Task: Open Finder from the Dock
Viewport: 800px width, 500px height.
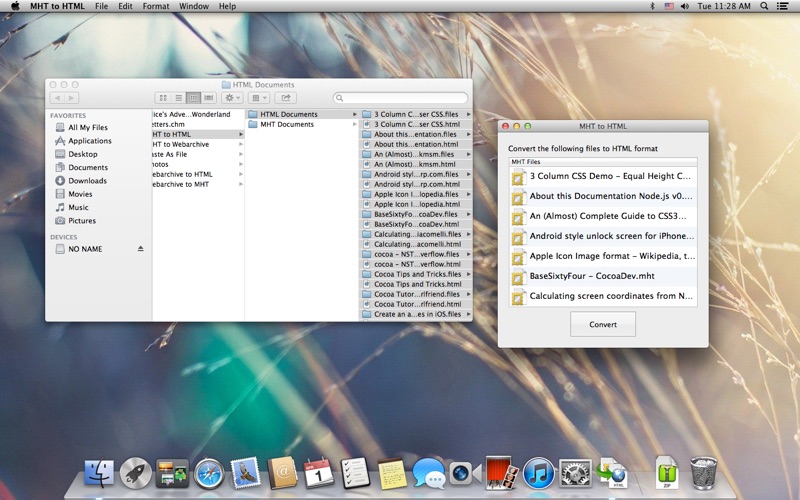Action: click(99, 473)
